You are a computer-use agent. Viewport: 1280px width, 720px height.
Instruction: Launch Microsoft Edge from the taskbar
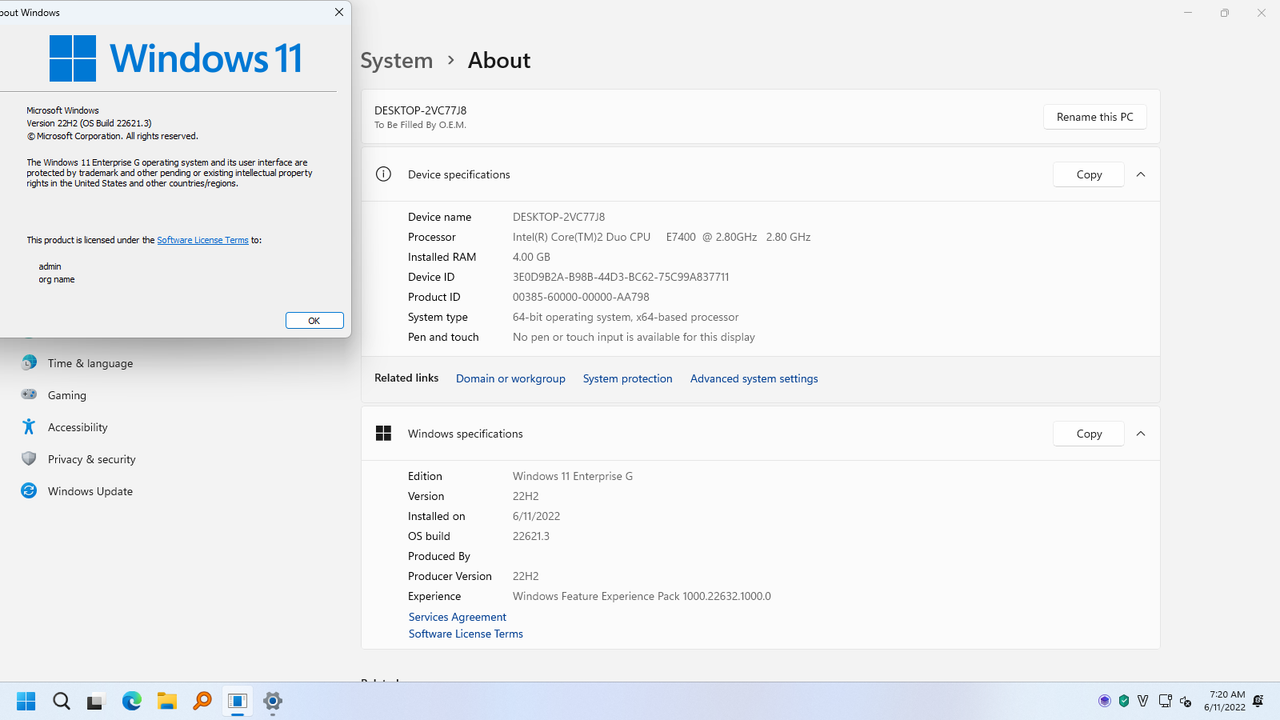pos(132,701)
